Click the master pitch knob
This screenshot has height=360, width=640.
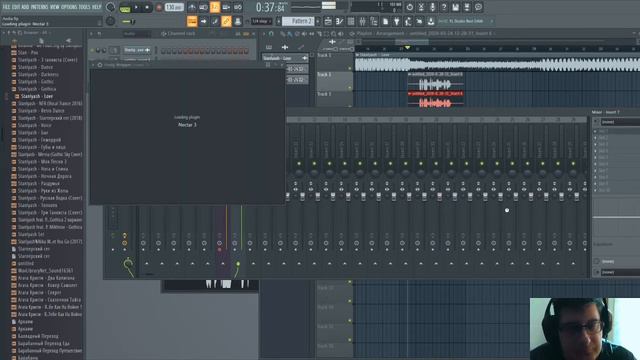click(110, 21)
